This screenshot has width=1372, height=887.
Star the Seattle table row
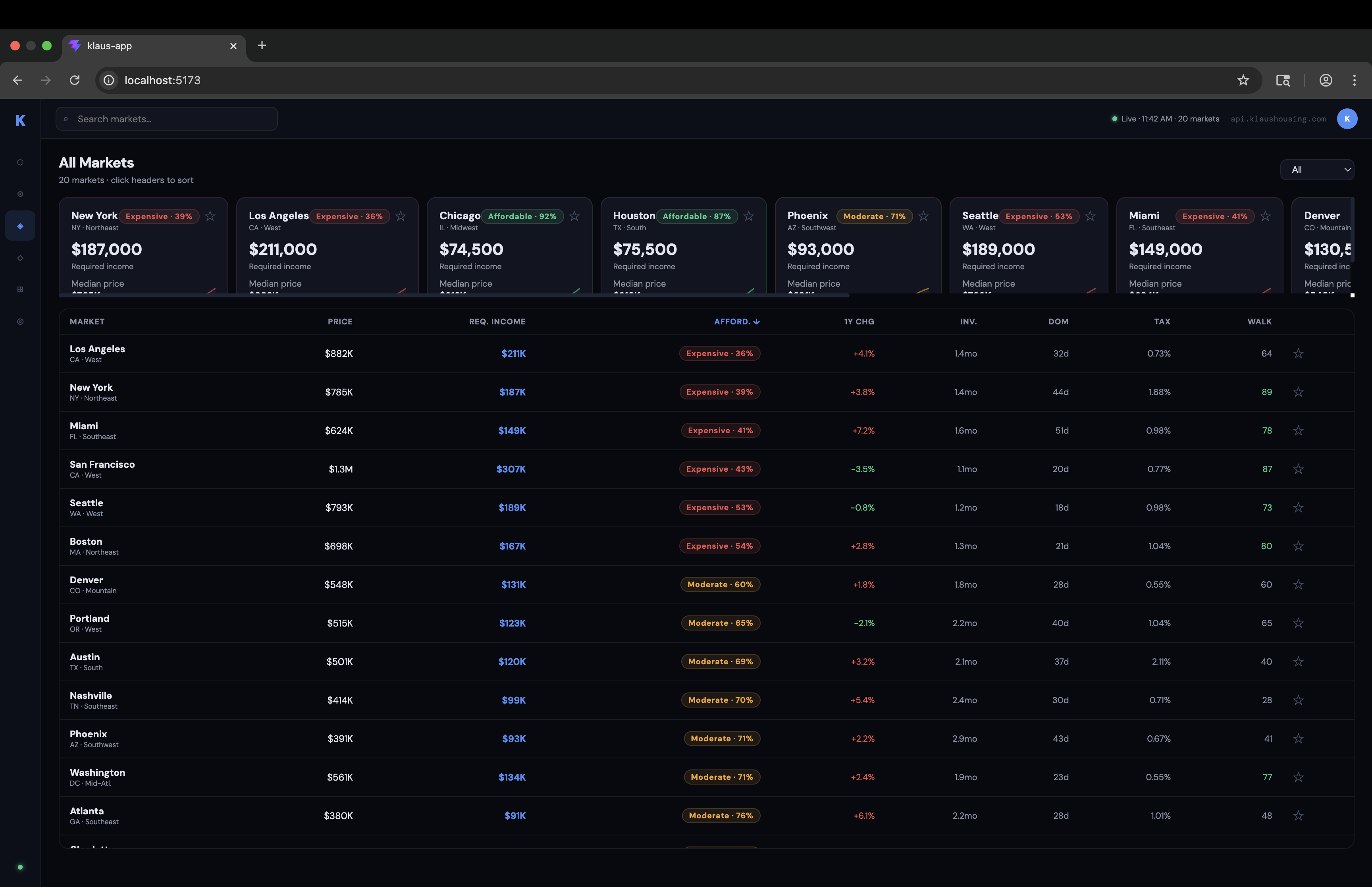(x=1298, y=507)
